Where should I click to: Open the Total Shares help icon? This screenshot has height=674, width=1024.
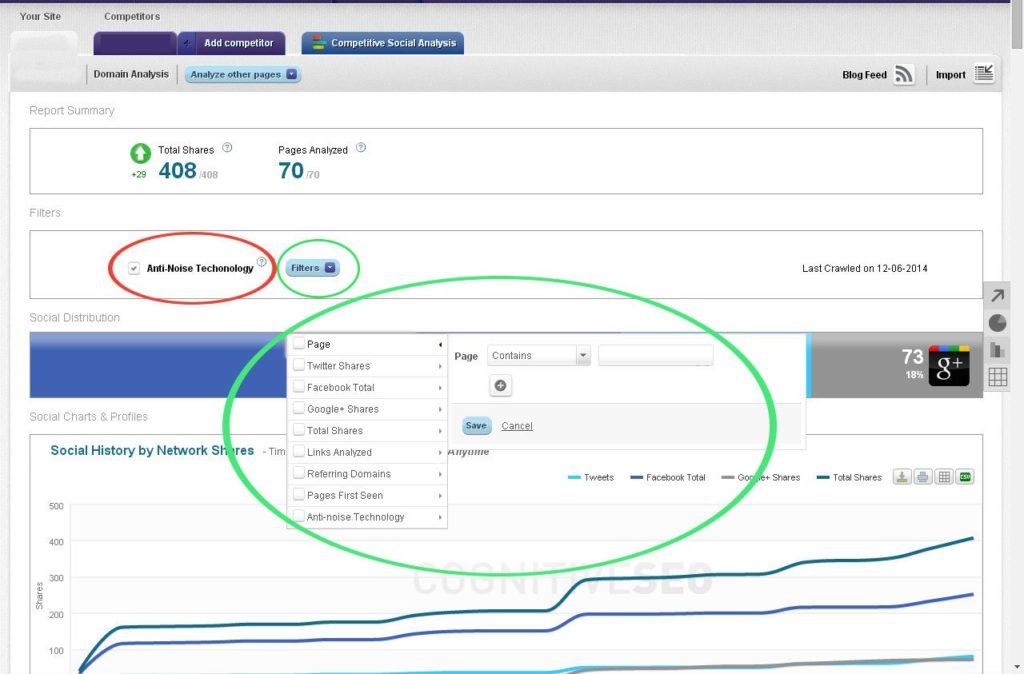click(227, 148)
